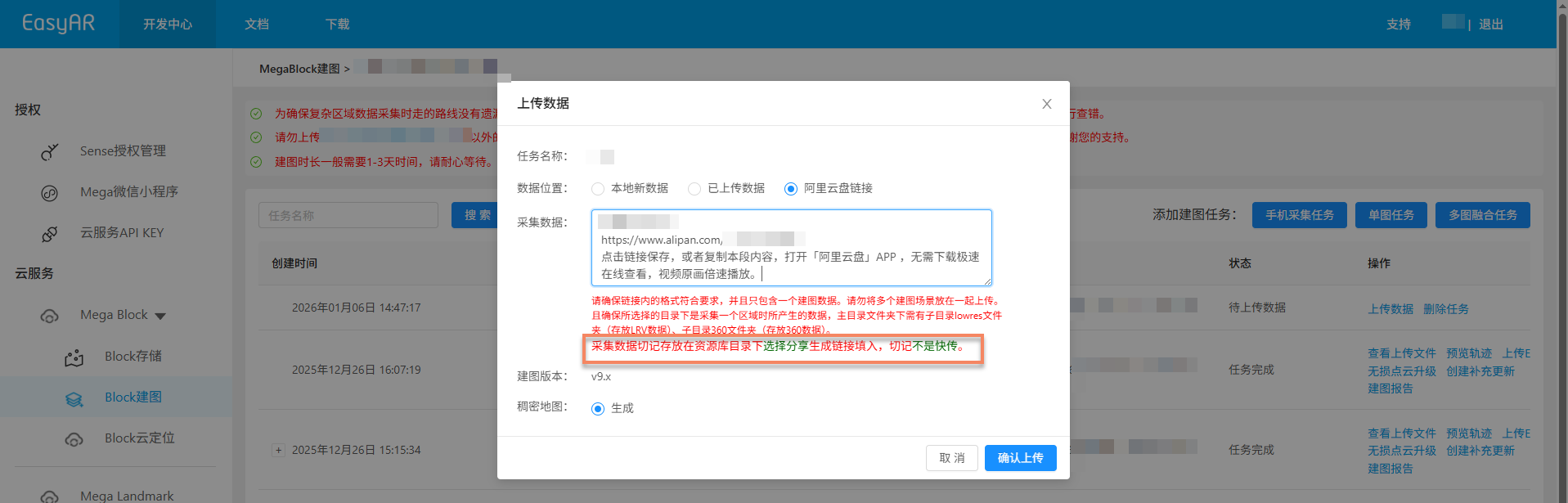
Task: Open Block建图 in the sidebar
Action: pyautogui.click(x=133, y=397)
